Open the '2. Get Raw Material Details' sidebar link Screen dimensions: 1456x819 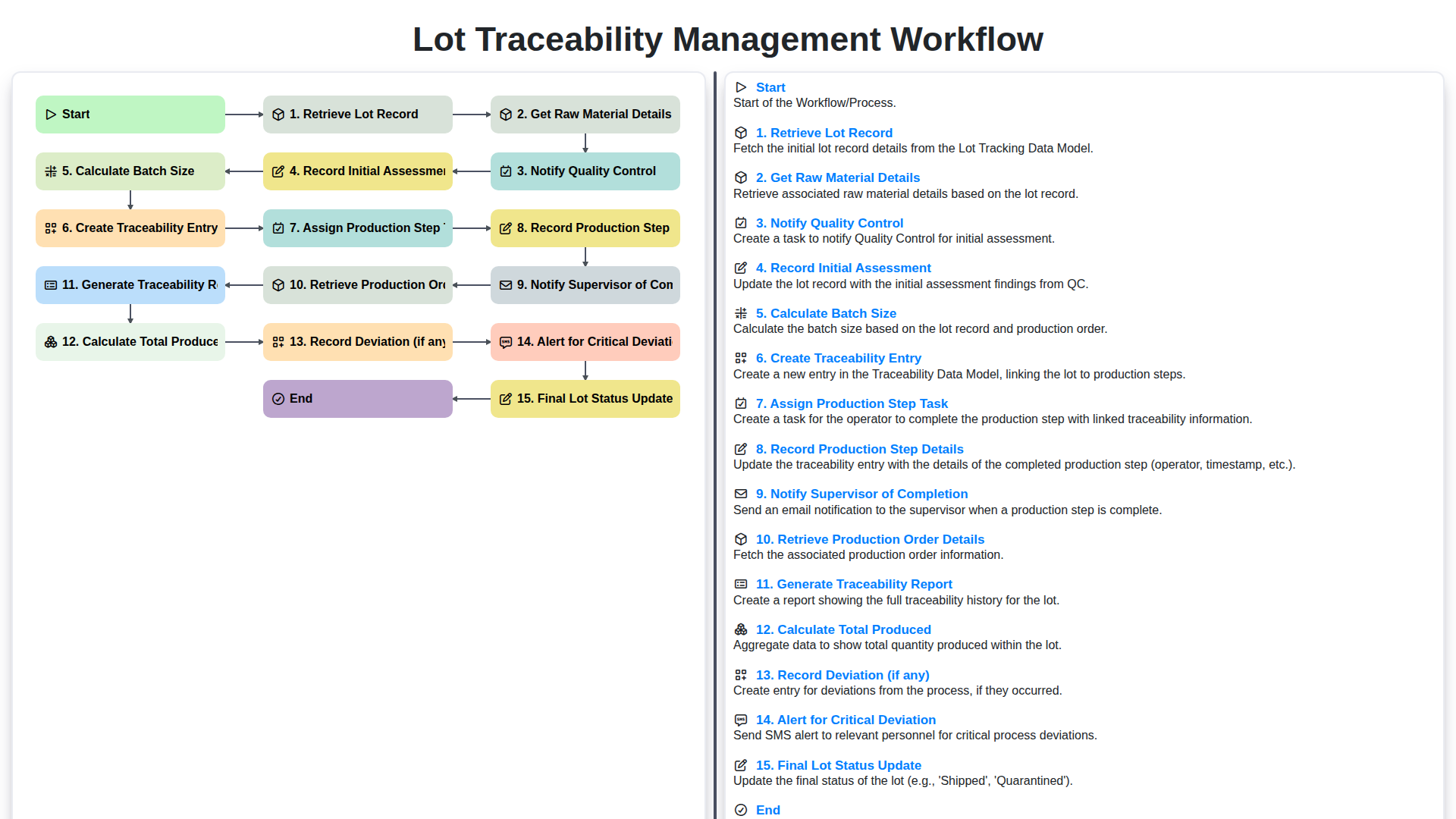coord(837,177)
